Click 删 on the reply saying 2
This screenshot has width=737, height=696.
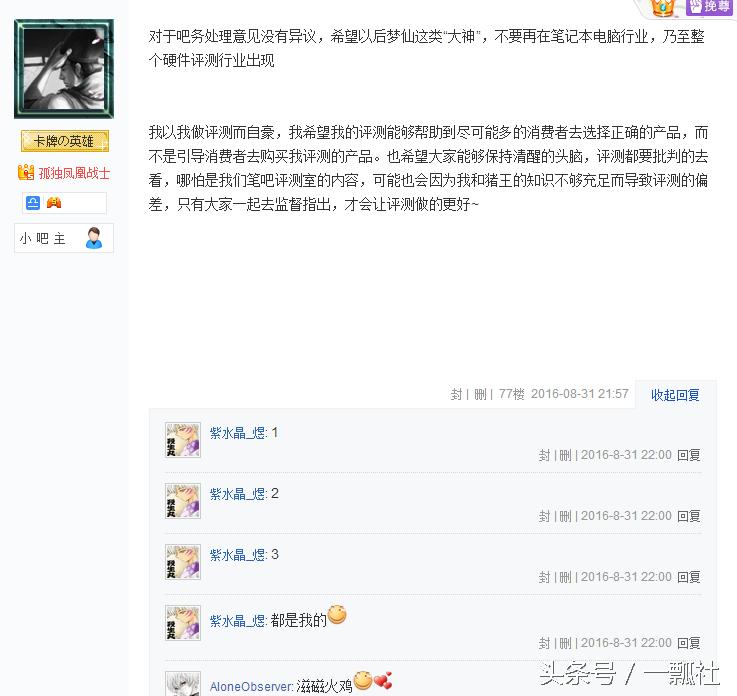565,516
